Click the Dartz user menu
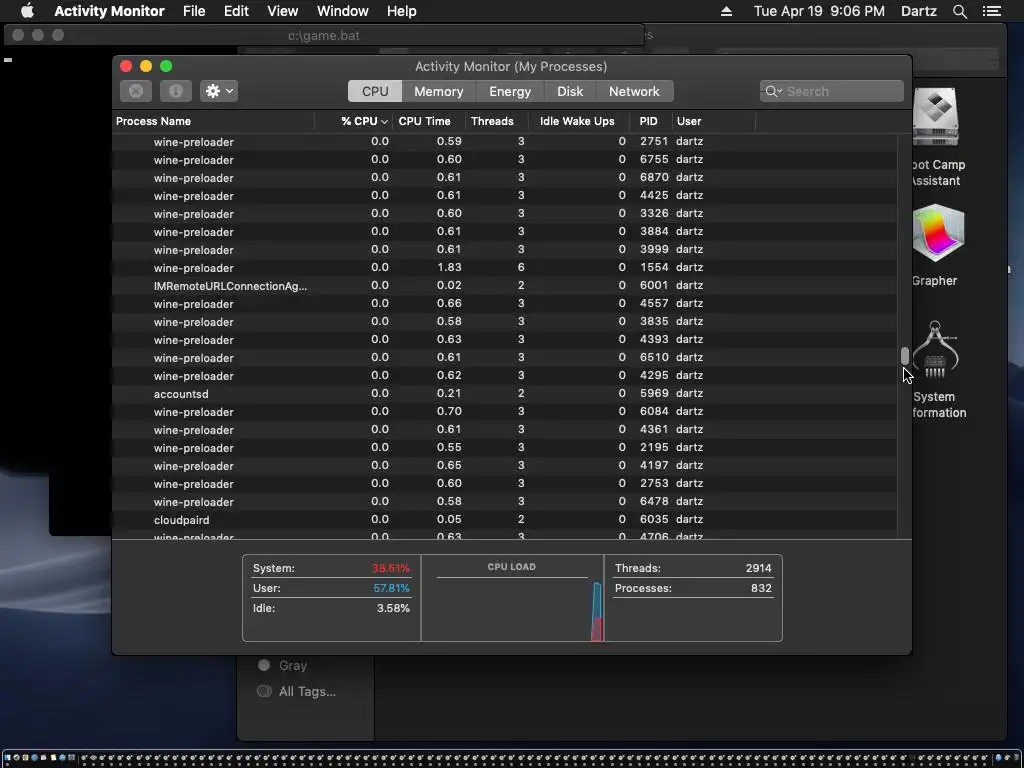The image size is (1024, 768). click(x=918, y=11)
